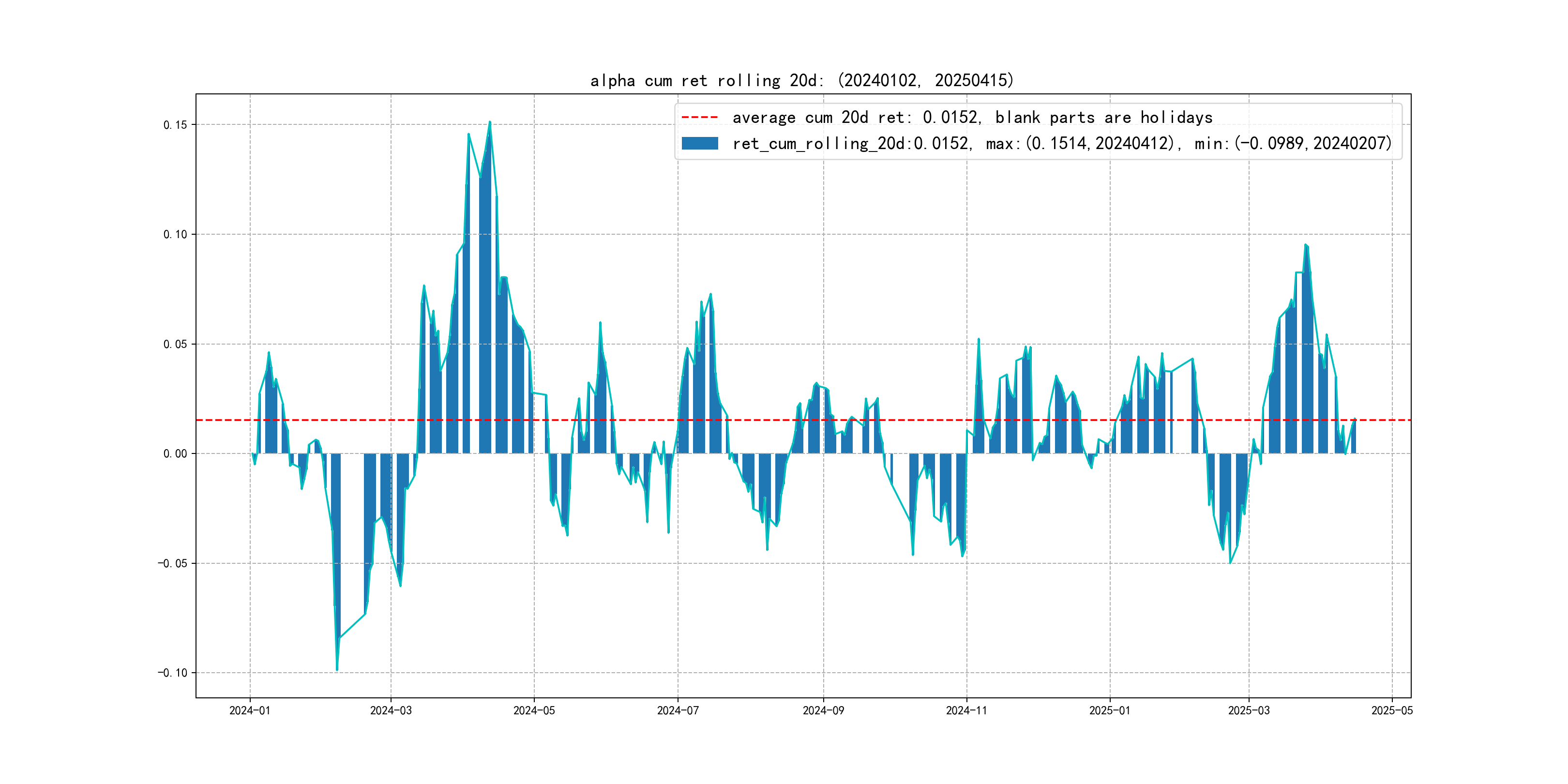Click the 2024-09 x-axis tick label

[x=823, y=710]
